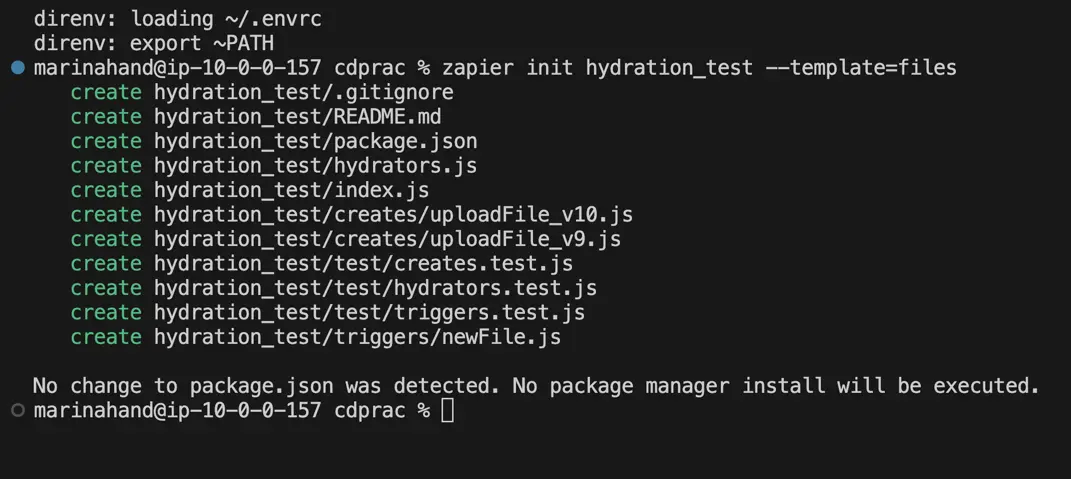Click the --template=files flag

(861, 68)
